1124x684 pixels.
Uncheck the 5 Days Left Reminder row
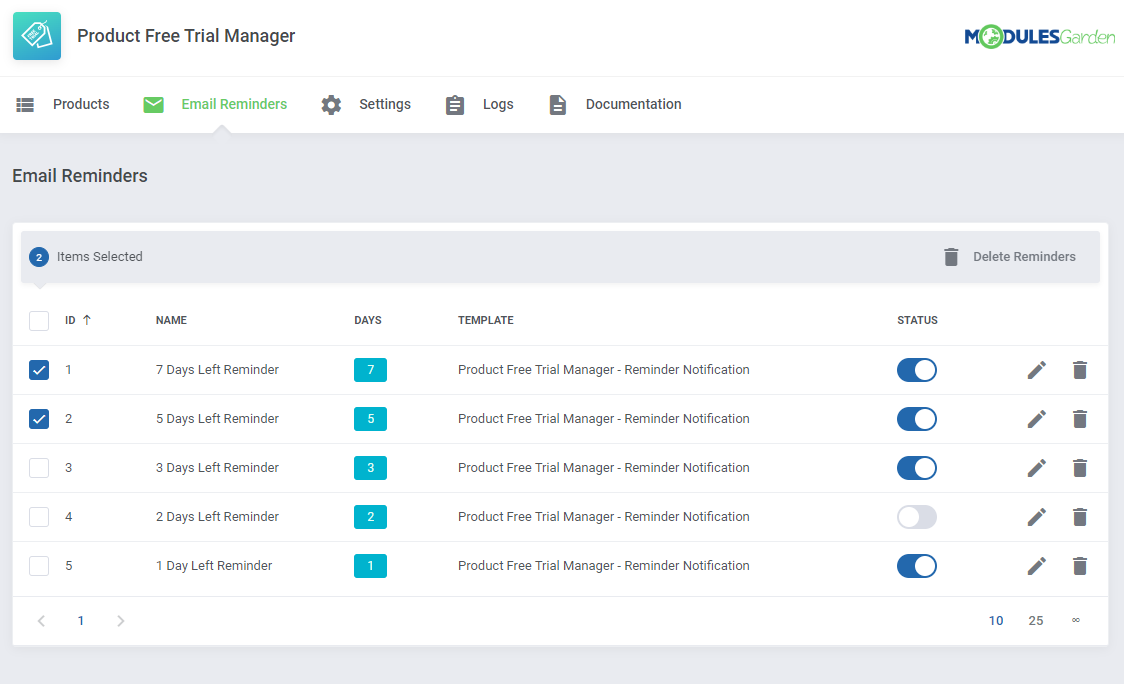tap(39, 419)
